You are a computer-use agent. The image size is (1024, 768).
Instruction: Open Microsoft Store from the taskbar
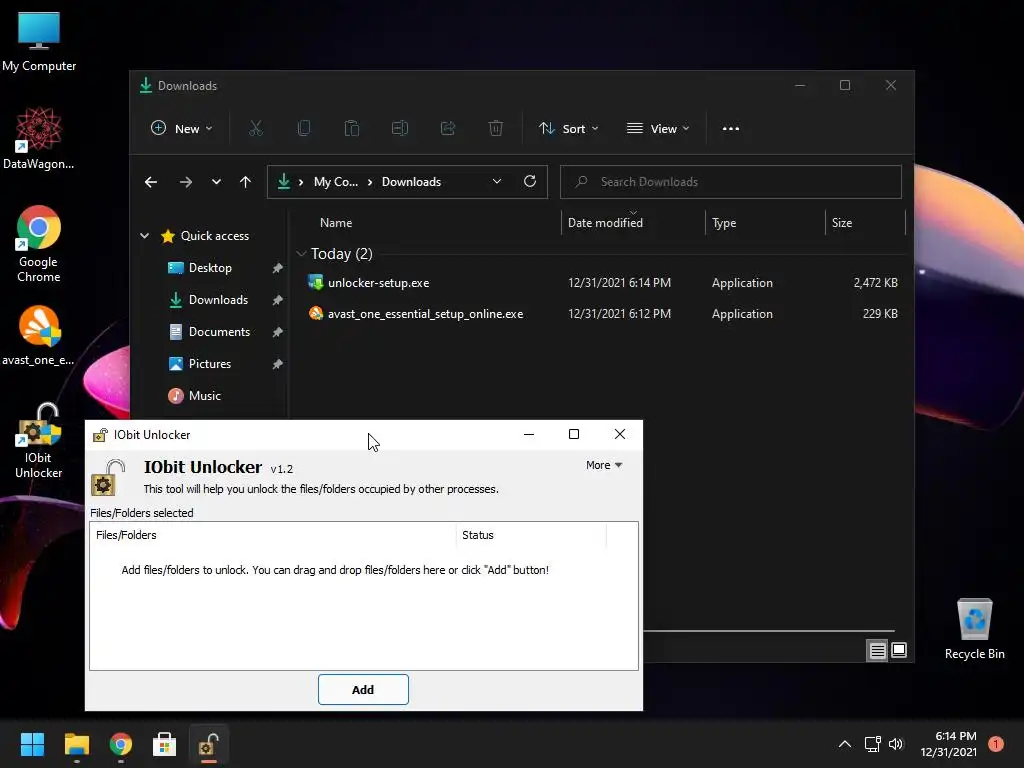coord(165,744)
